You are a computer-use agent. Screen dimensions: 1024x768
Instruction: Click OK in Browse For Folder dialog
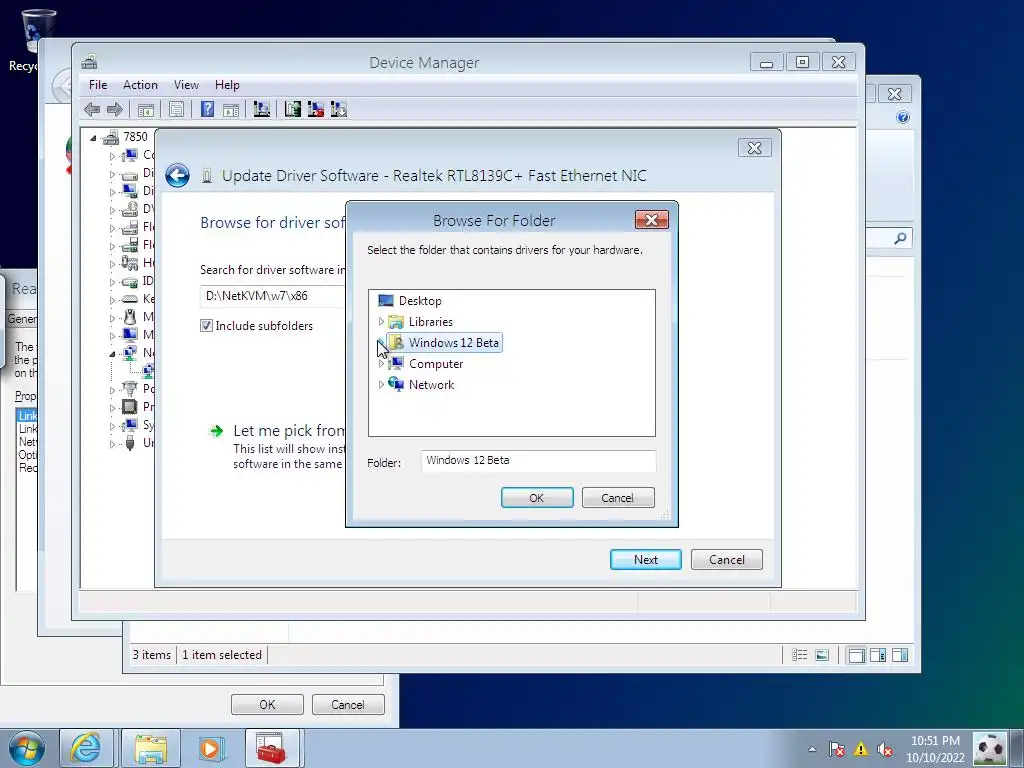coord(537,498)
